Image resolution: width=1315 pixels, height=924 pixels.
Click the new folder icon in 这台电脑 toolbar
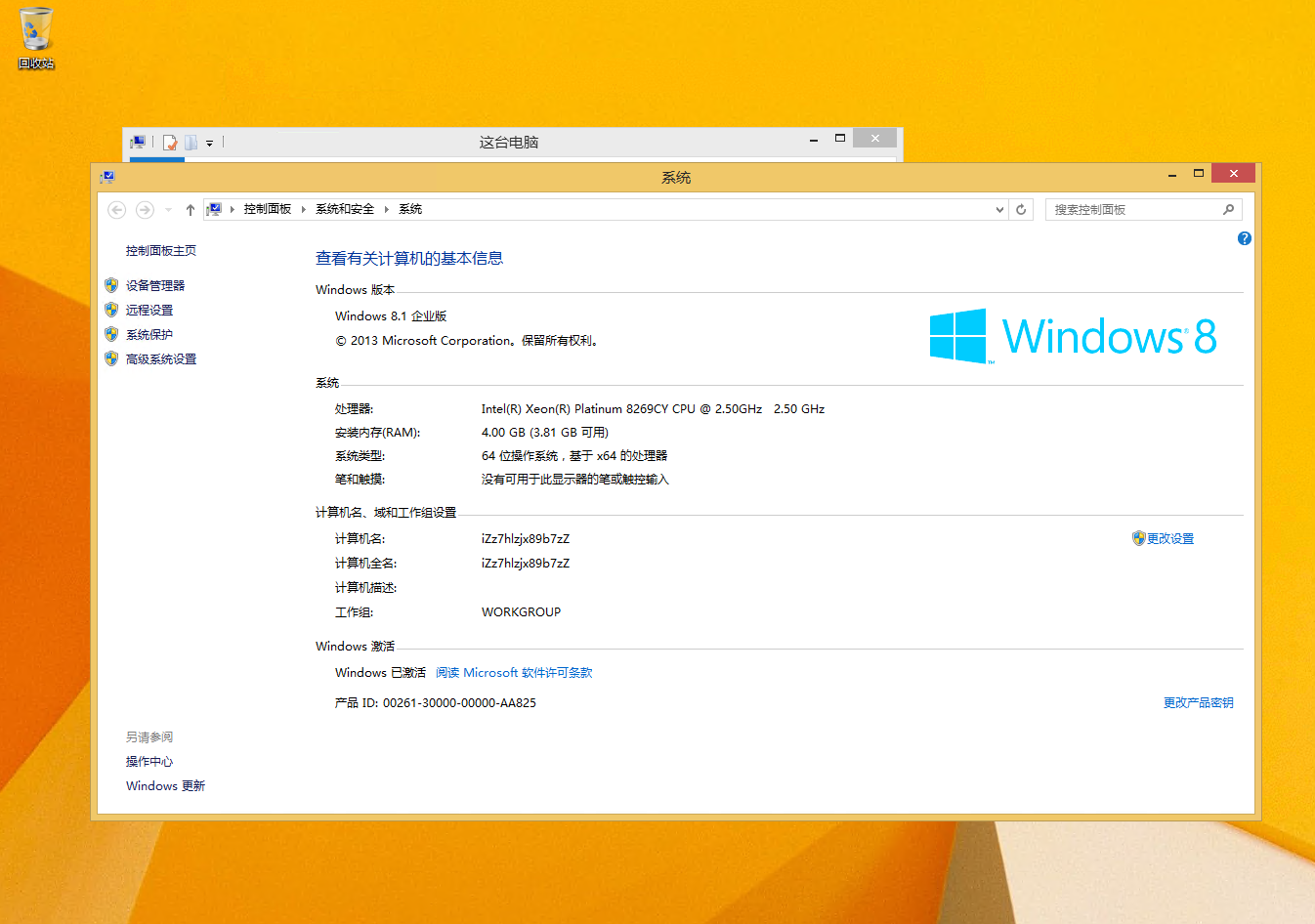tap(191, 142)
